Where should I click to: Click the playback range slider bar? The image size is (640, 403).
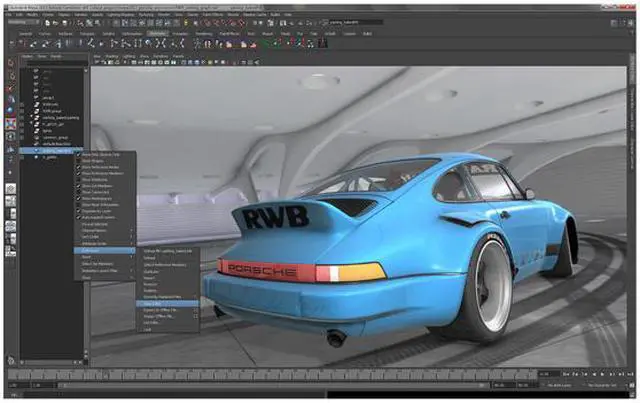point(271,385)
